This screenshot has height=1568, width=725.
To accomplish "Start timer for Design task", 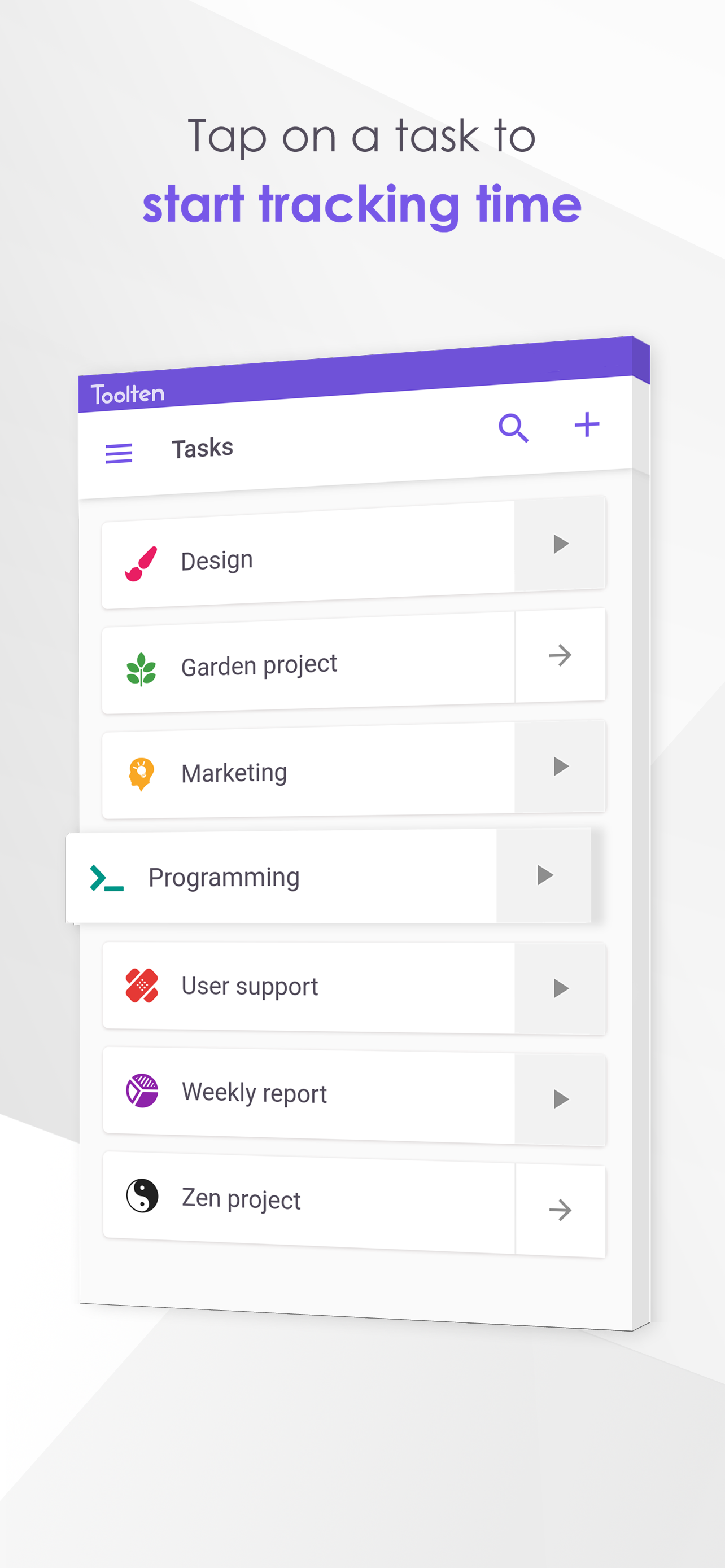I will coord(560,544).
